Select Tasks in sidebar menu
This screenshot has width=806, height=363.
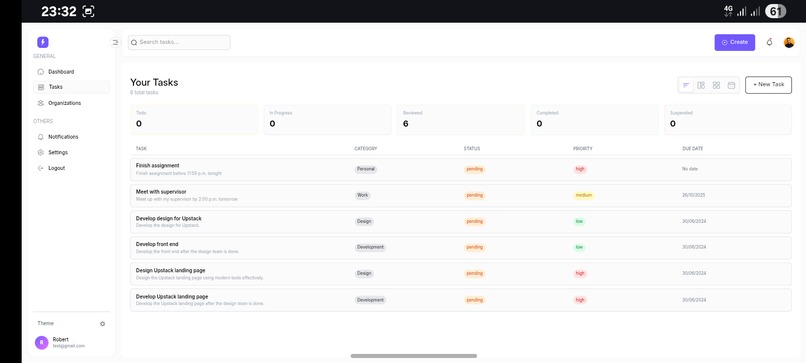coord(72,87)
